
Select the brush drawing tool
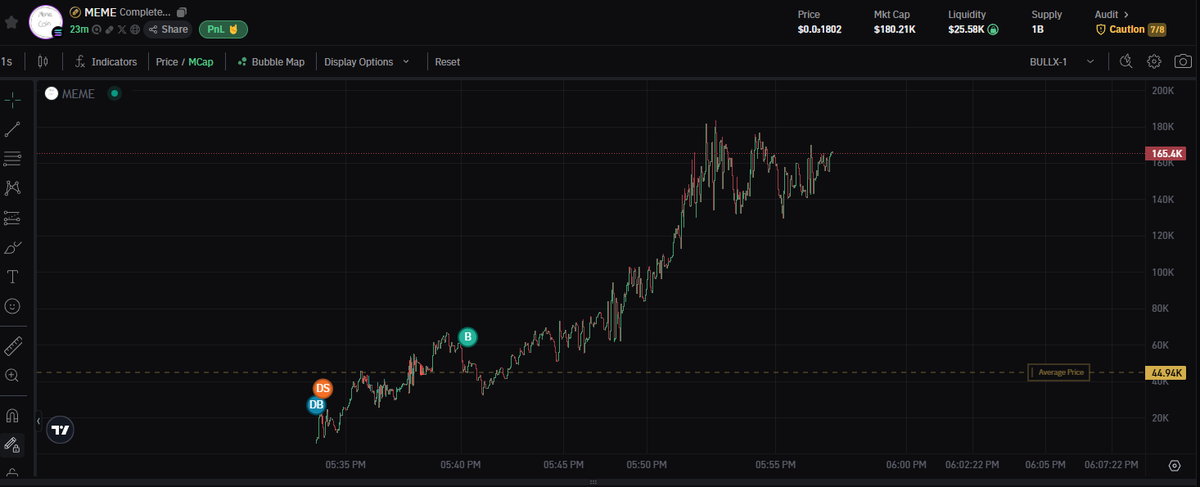(x=13, y=247)
